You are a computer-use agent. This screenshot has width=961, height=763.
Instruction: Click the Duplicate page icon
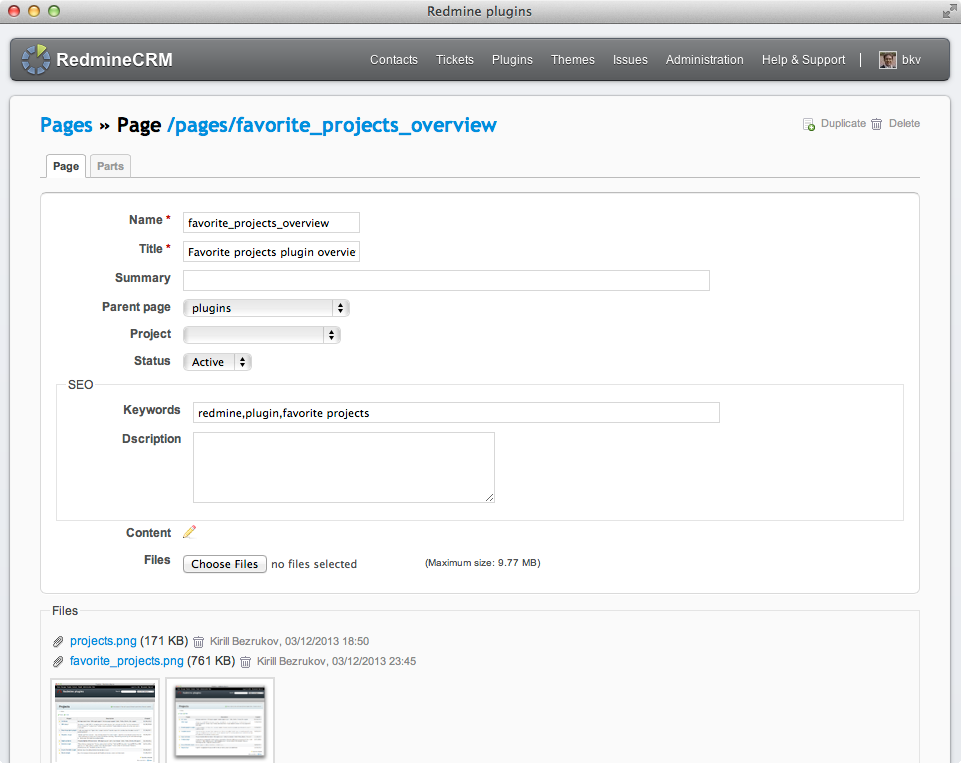pos(809,124)
